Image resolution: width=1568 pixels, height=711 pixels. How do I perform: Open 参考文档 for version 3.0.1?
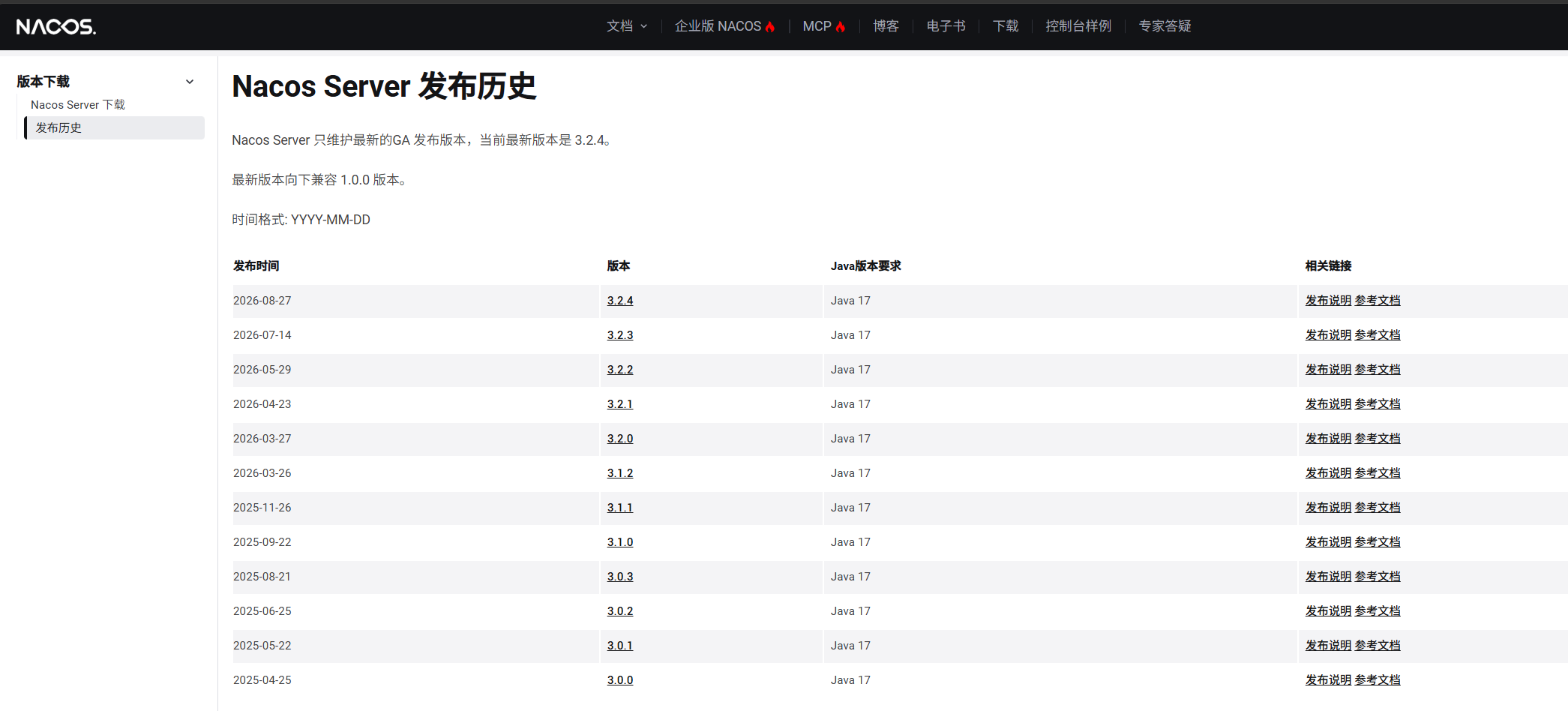pos(1378,646)
